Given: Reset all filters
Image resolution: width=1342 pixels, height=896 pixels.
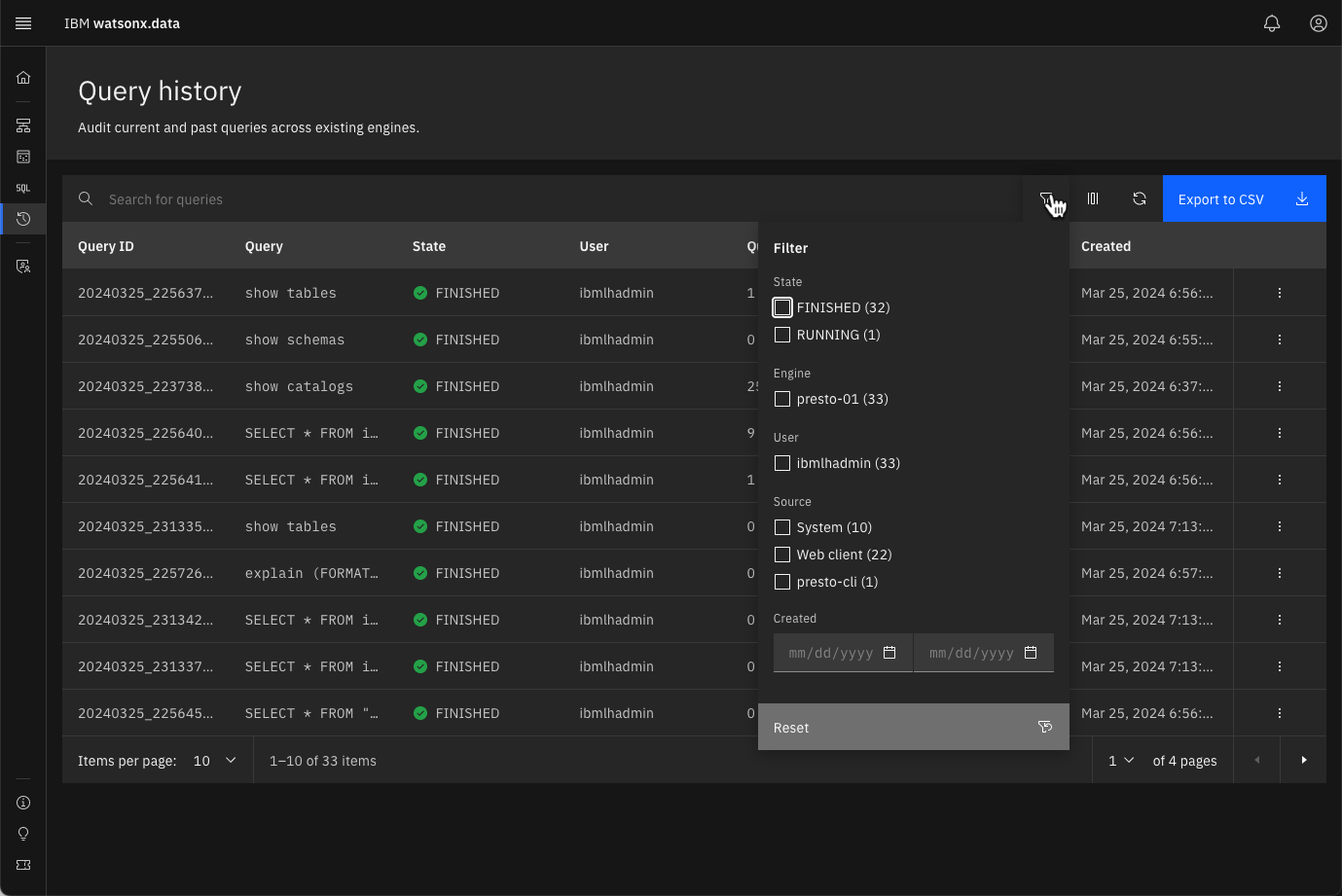Looking at the screenshot, I should coord(914,727).
